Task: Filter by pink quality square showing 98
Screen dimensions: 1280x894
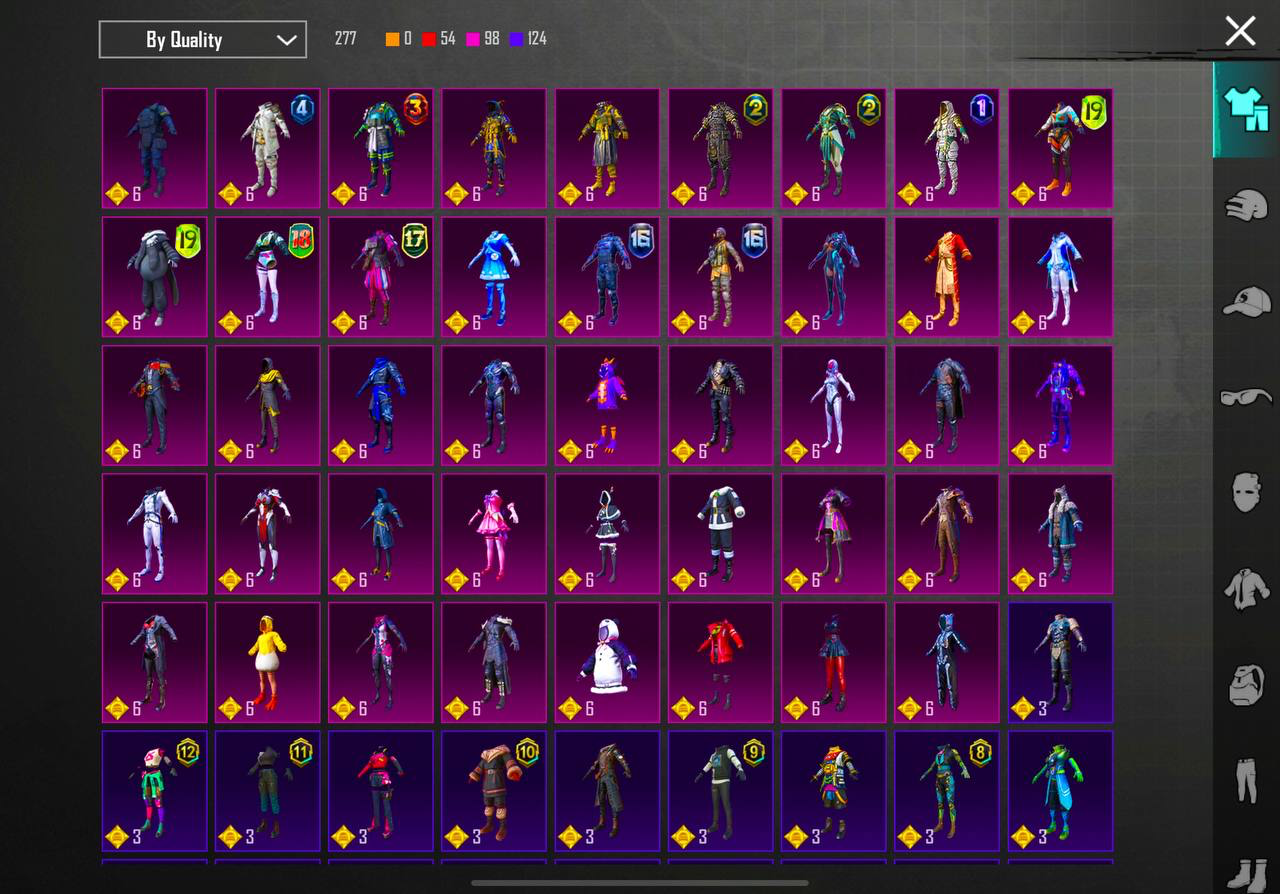Action: tap(483, 39)
